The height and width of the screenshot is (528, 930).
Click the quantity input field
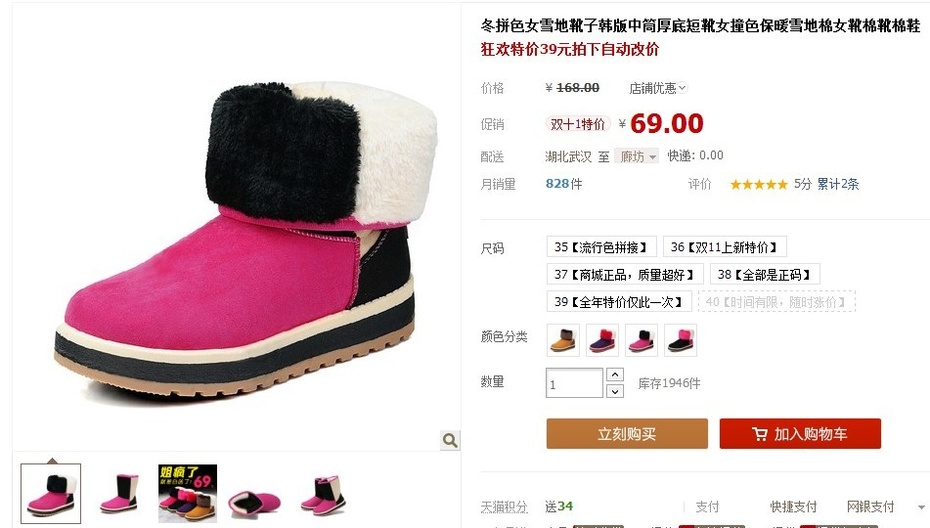tap(574, 383)
